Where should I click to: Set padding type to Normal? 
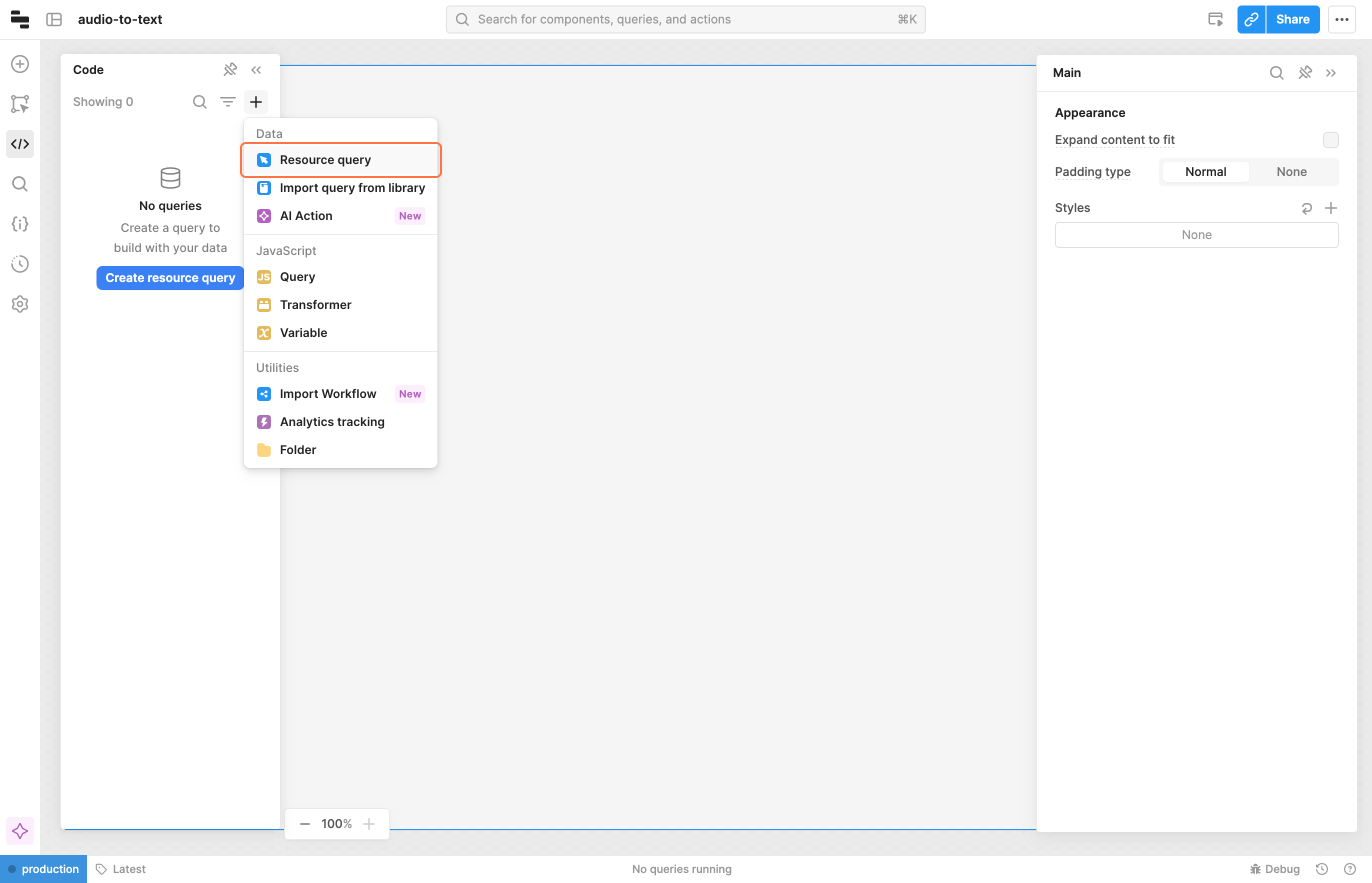1205,172
